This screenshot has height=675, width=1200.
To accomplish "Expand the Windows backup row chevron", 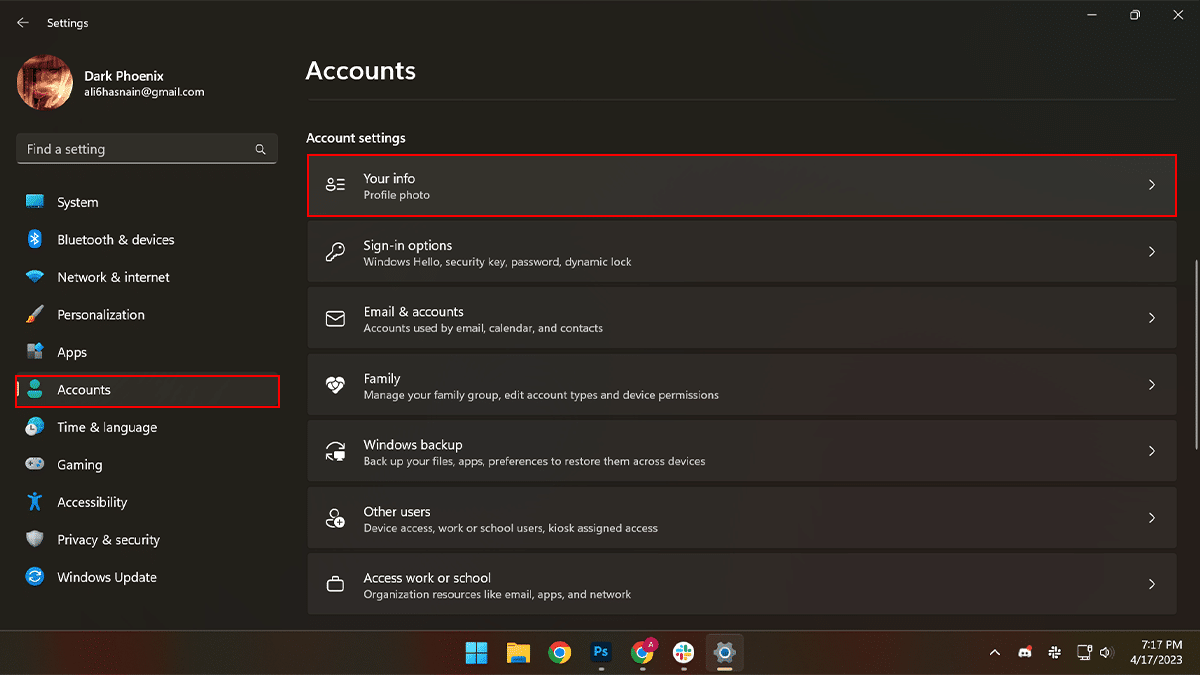I will pyautogui.click(x=1151, y=451).
